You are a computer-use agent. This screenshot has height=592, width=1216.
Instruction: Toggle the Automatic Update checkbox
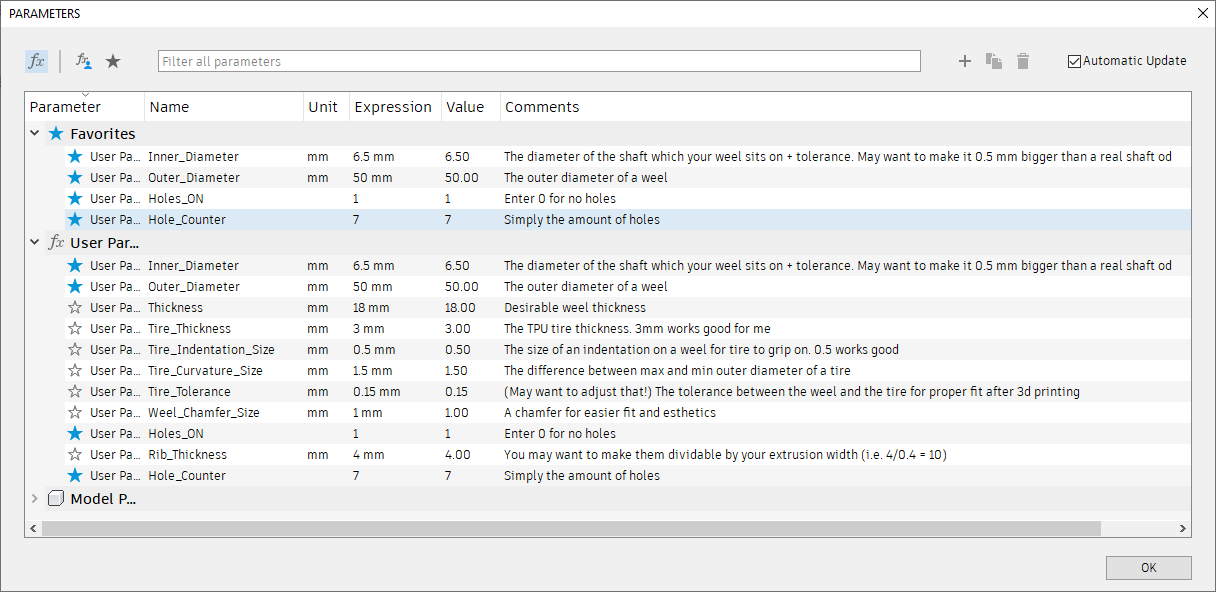(x=1075, y=61)
